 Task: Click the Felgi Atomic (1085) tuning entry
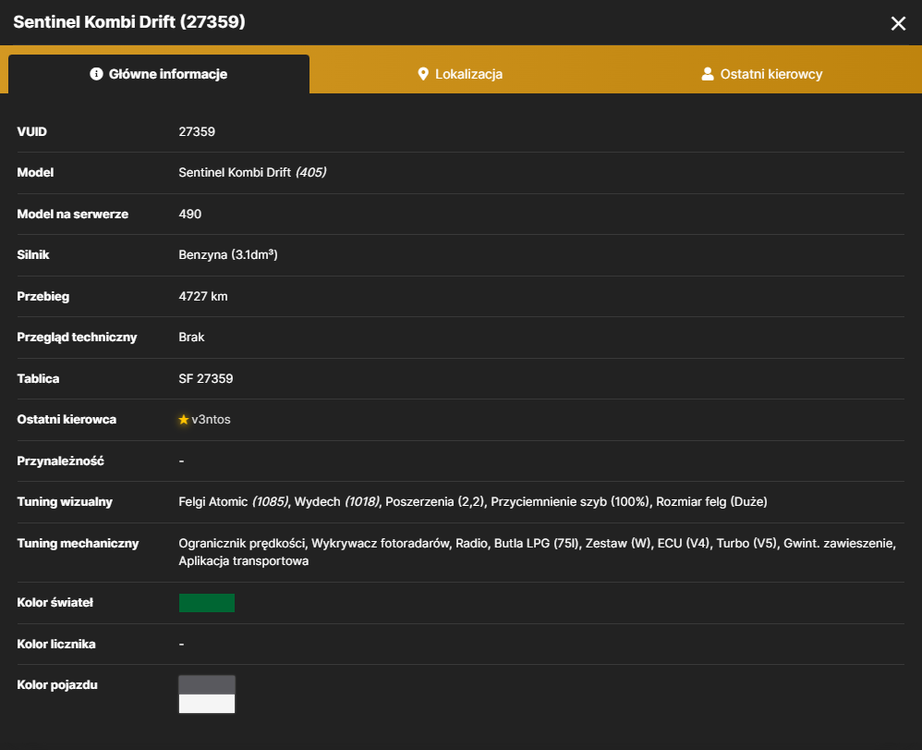click(x=233, y=502)
